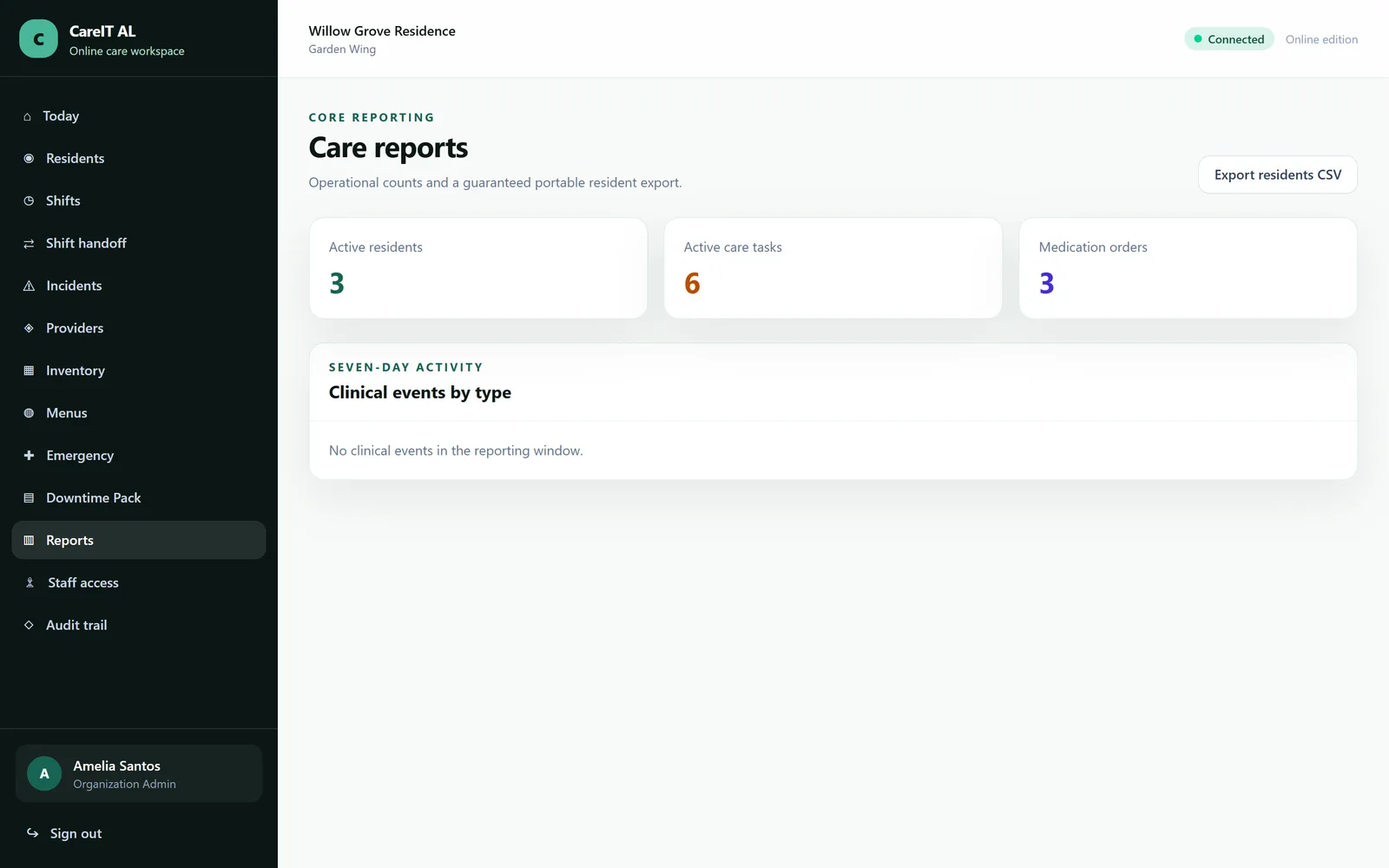Image resolution: width=1389 pixels, height=868 pixels.
Task: Open Inventory label in sidebar
Action: click(x=76, y=372)
